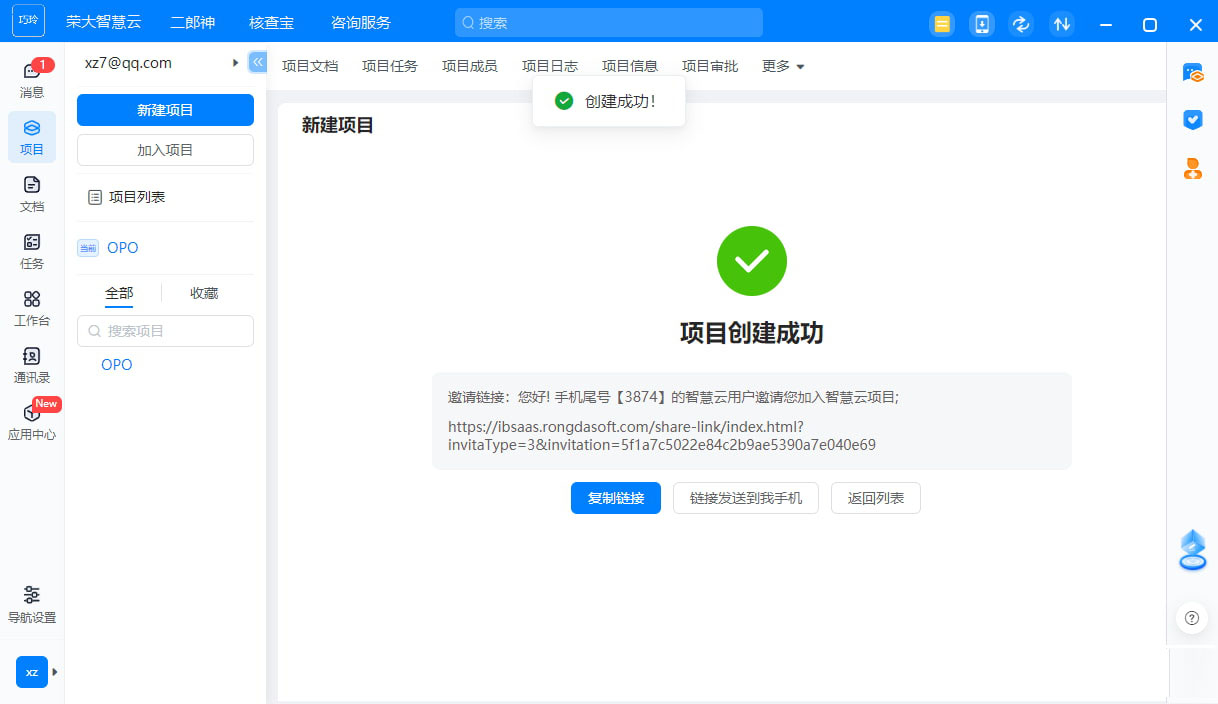Viewport: 1218px width, 704px height.
Task: Click the sync refresh icon in title bar
Action: tap(1021, 24)
